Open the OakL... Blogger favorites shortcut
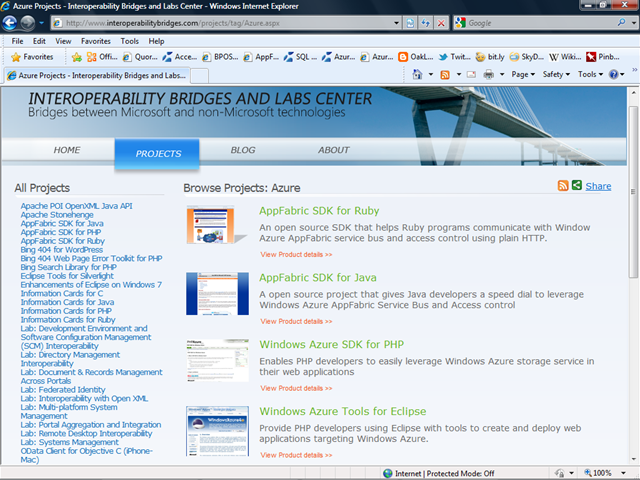Image resolution: width=640 pixels, height=480 pixels. [416, 57]
